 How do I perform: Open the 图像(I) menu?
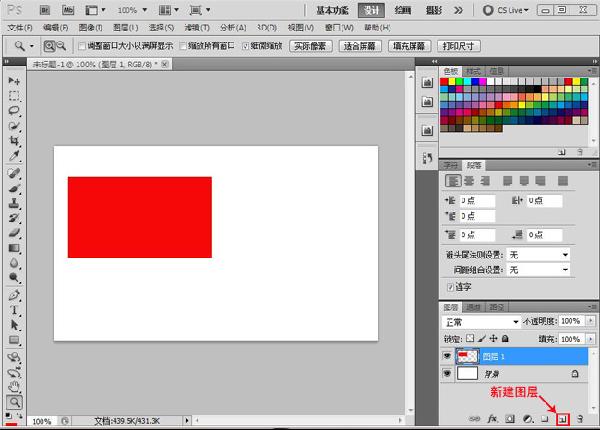(x=89, y=28)
